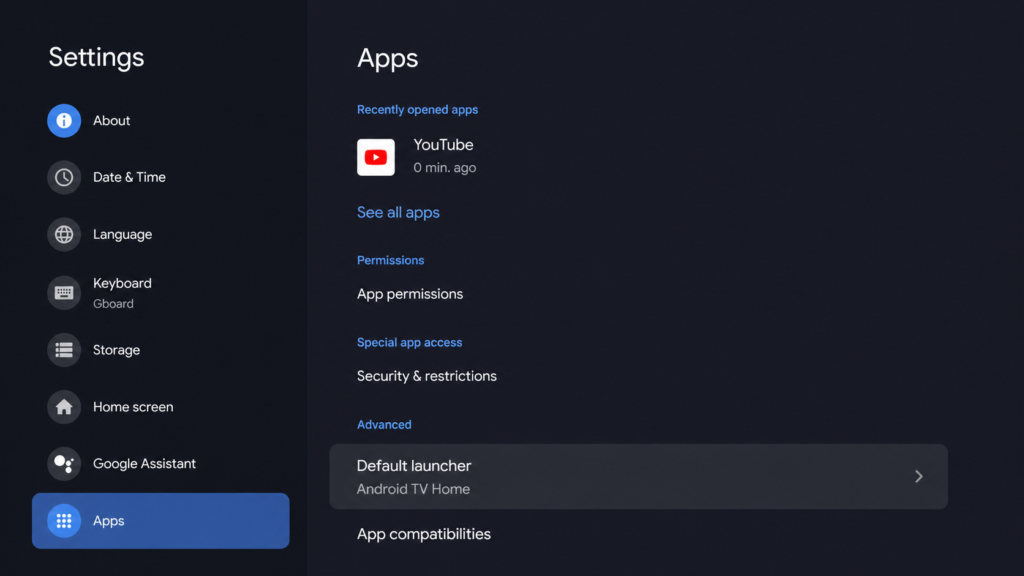Select the About info icon
The image size is (1024, 576).
[x=63, y=120]
